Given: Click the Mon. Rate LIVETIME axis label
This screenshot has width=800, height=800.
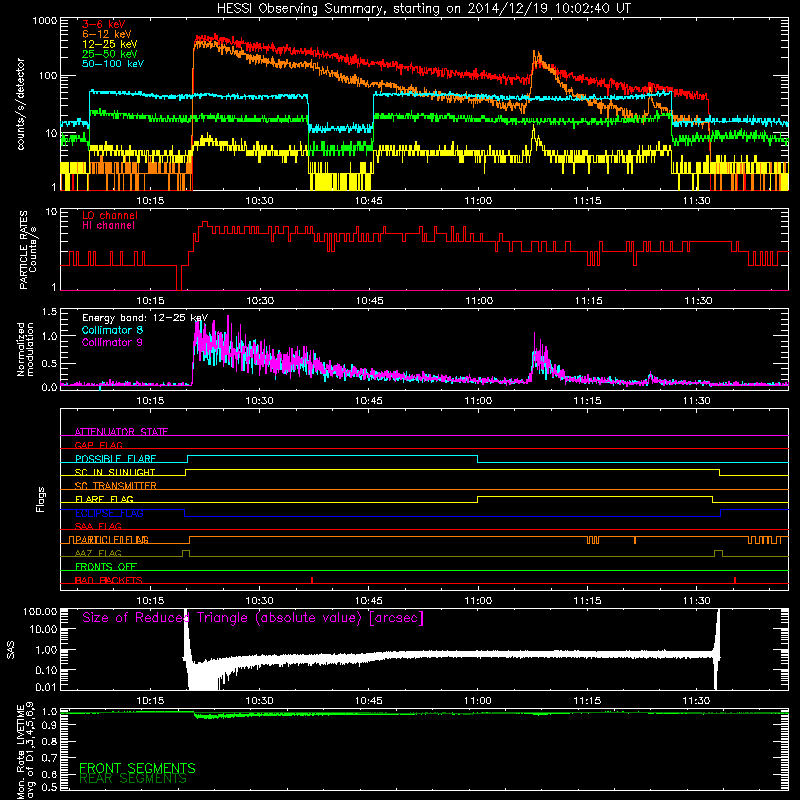Looking at the screenshot, I should tap(26, 751).
